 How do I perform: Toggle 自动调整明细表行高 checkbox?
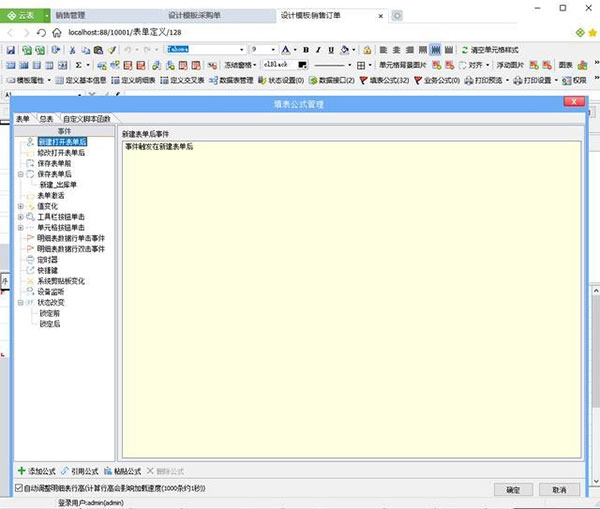pyautogui.click(x=21, y=488)
